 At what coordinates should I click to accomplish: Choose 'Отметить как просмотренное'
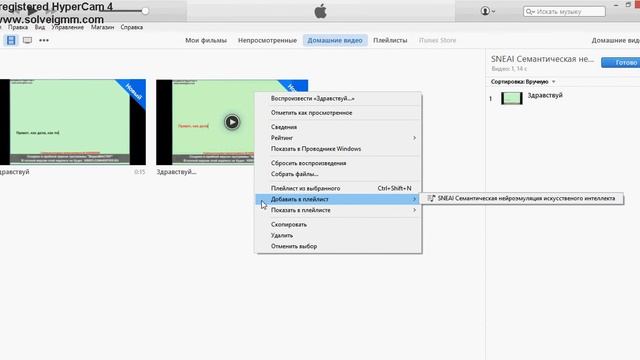338,113
